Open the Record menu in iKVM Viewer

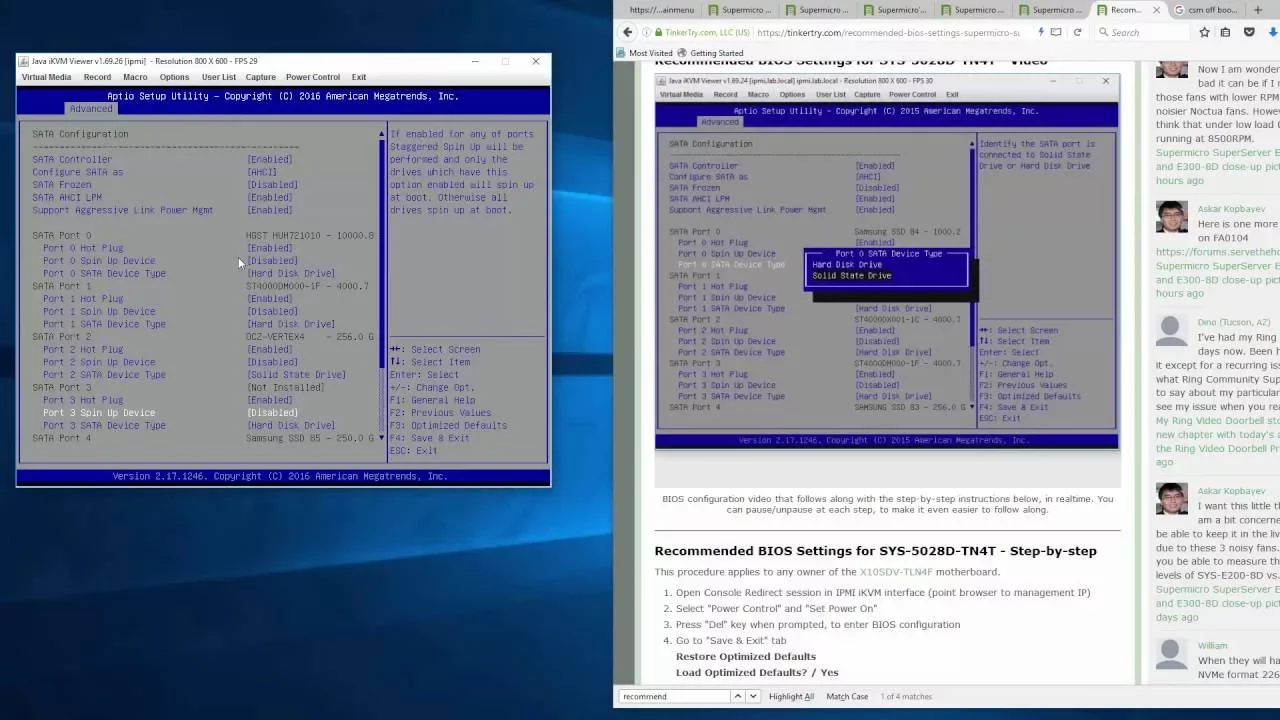[x=97, y=77]
